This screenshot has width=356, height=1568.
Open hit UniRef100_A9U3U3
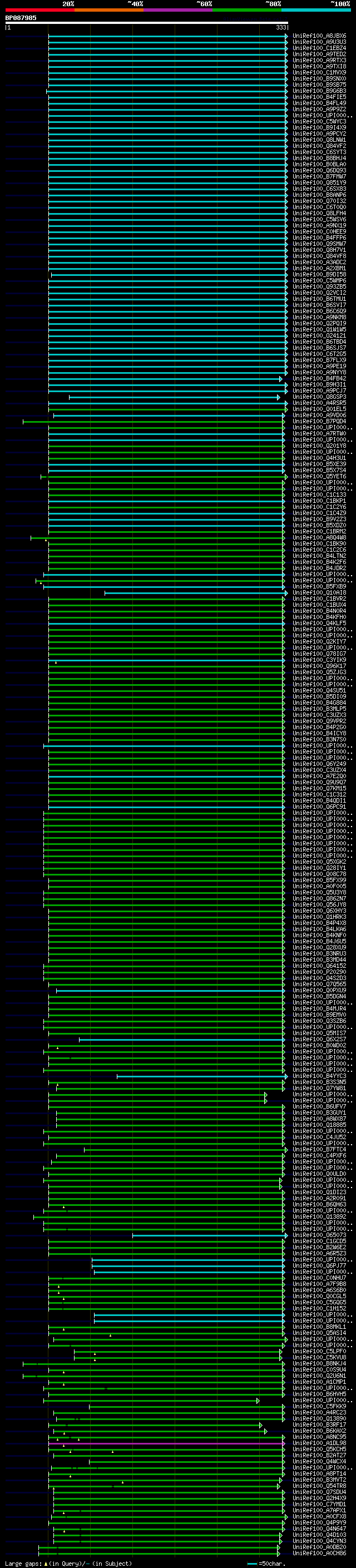point(319,42)
